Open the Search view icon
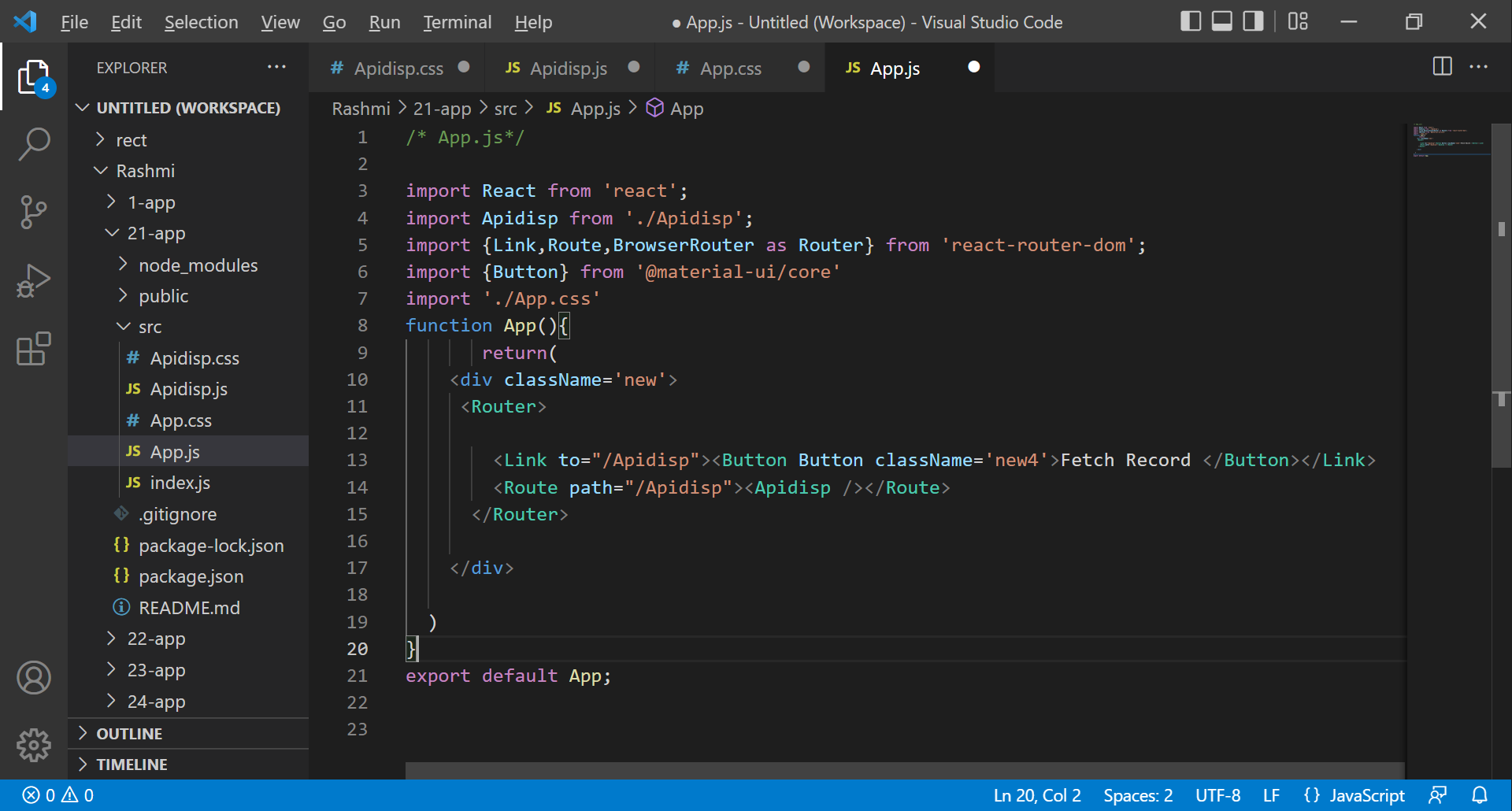Image resolution: width=1512 pixels, height=811 pixels. (34, 144)
